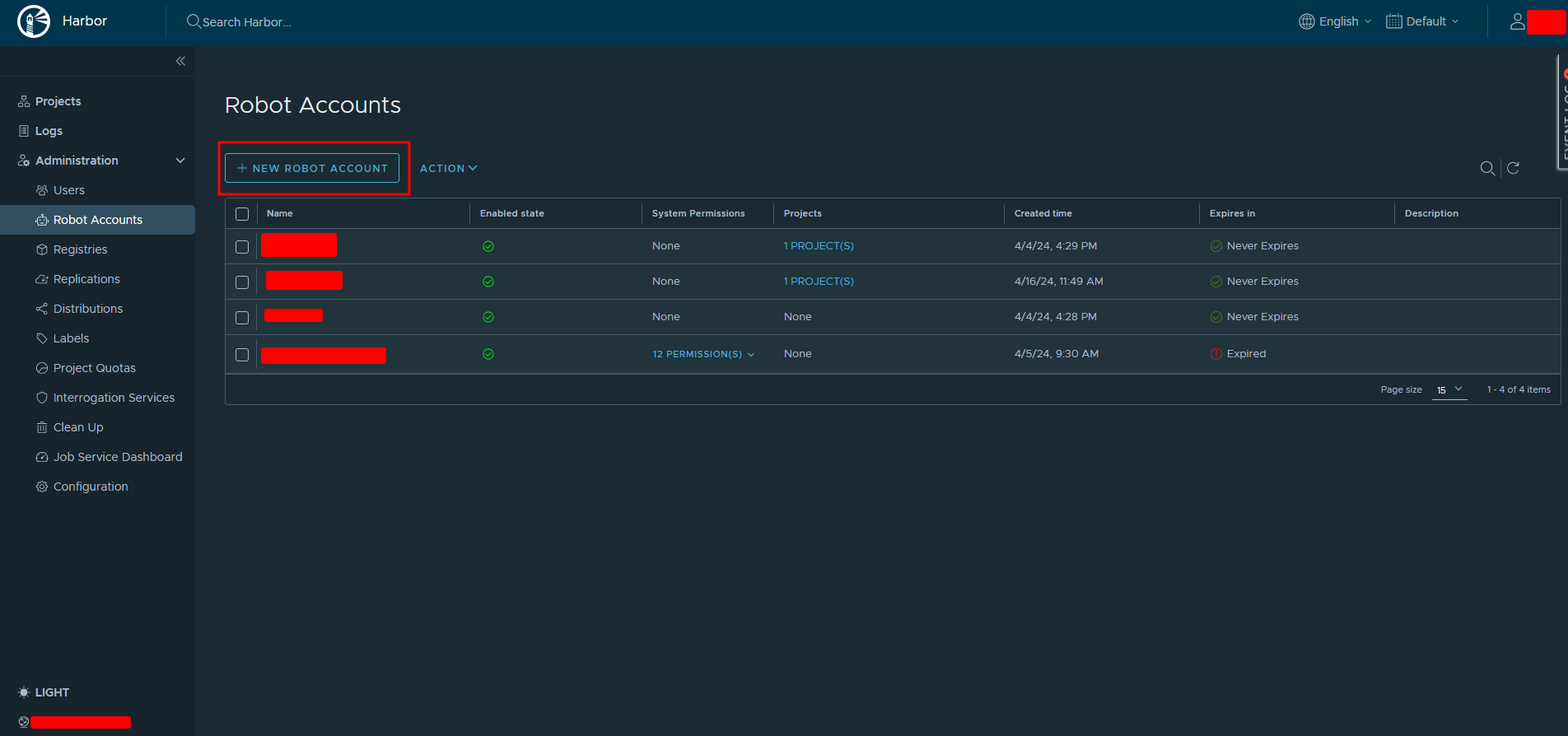Go to Projects in sidebar
The height and width of the screenshot is (736, 1568).
tap(58, 101)
